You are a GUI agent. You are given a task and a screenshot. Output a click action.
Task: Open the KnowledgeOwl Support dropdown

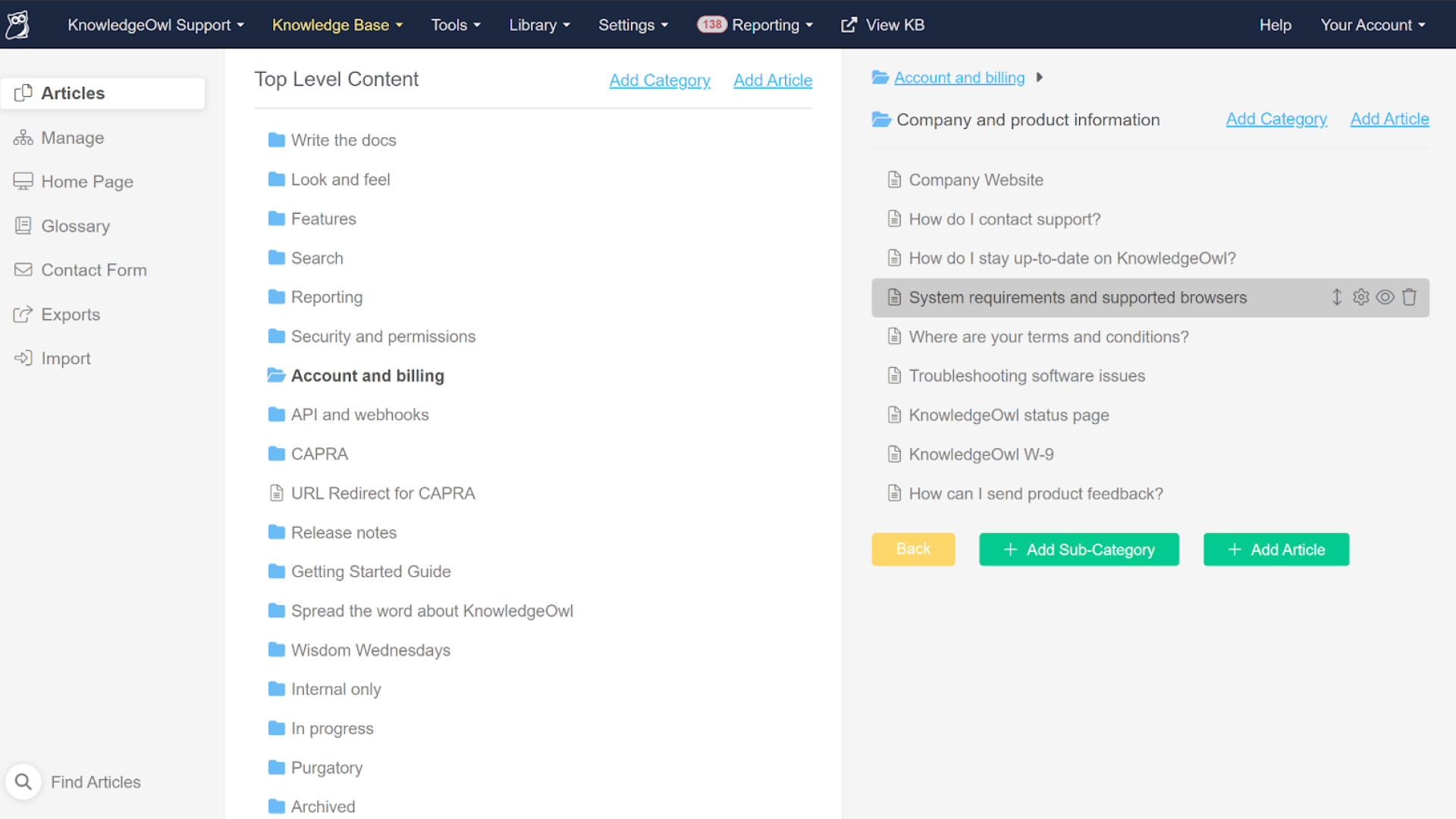point(155,25)
